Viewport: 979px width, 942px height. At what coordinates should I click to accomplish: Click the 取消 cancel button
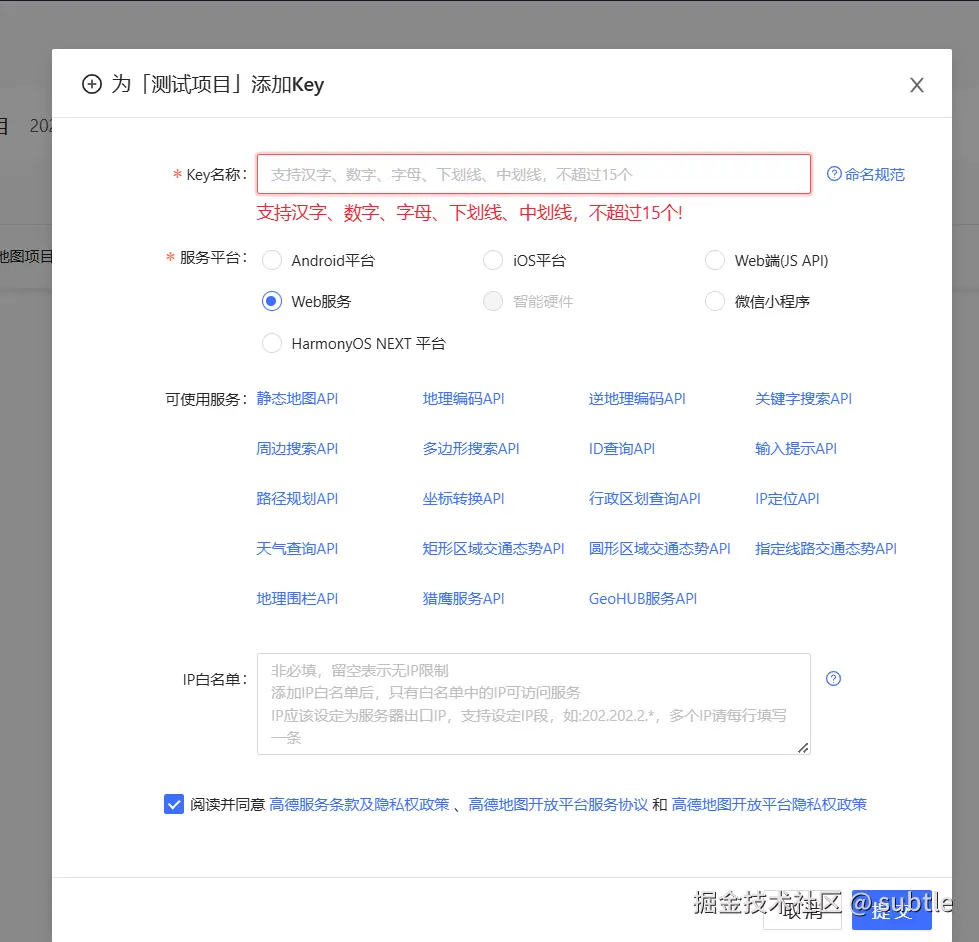coord(802,910)
